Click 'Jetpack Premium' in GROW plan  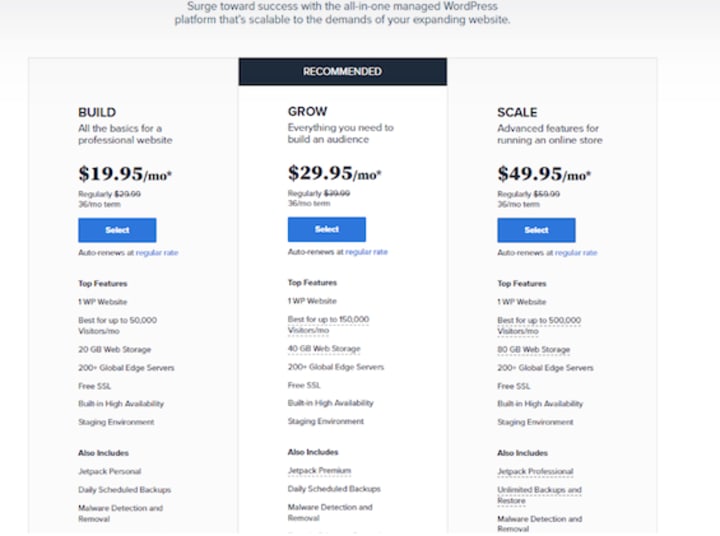point(320,470)
